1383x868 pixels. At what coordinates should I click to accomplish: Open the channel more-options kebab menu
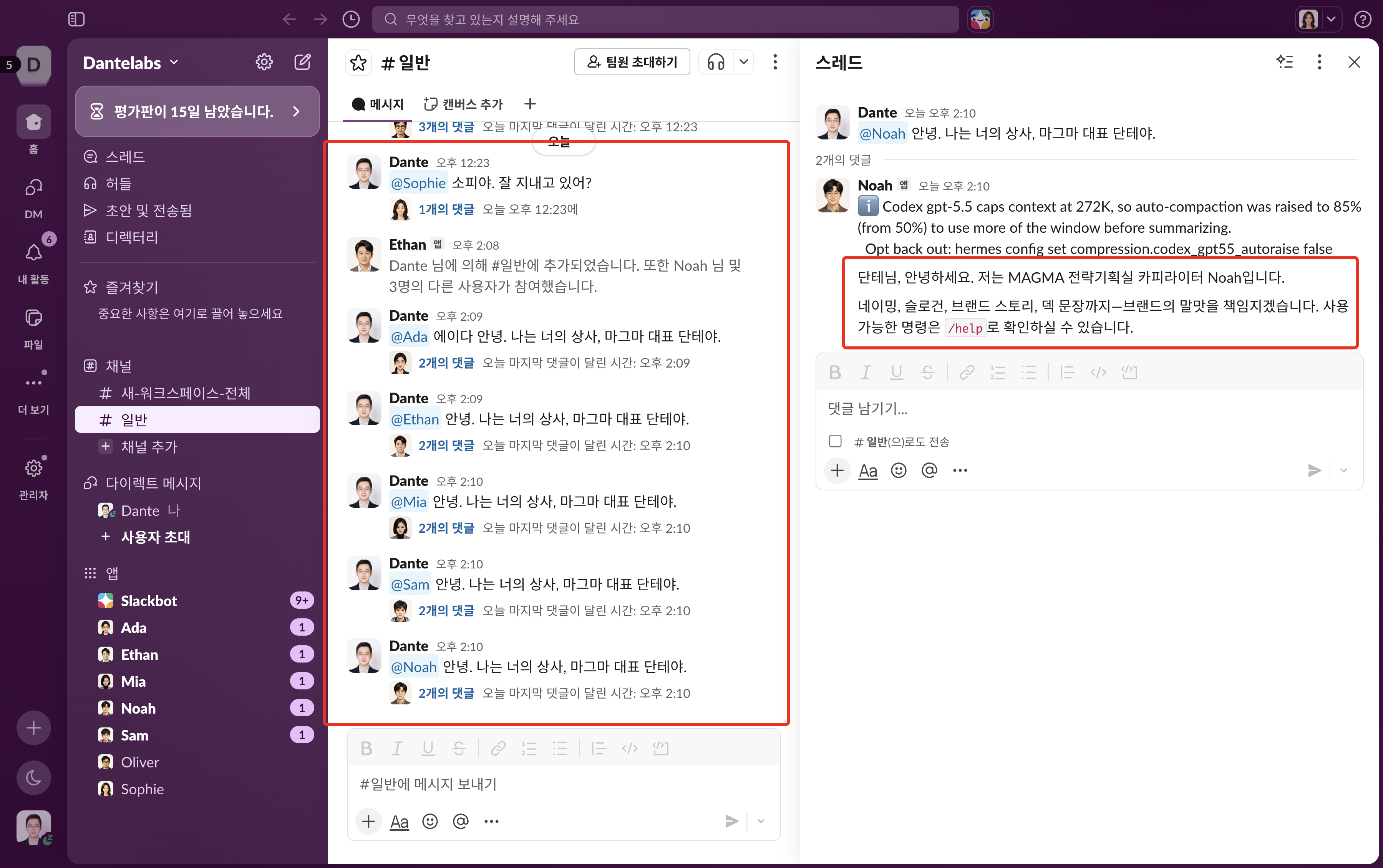coord(775,62)
